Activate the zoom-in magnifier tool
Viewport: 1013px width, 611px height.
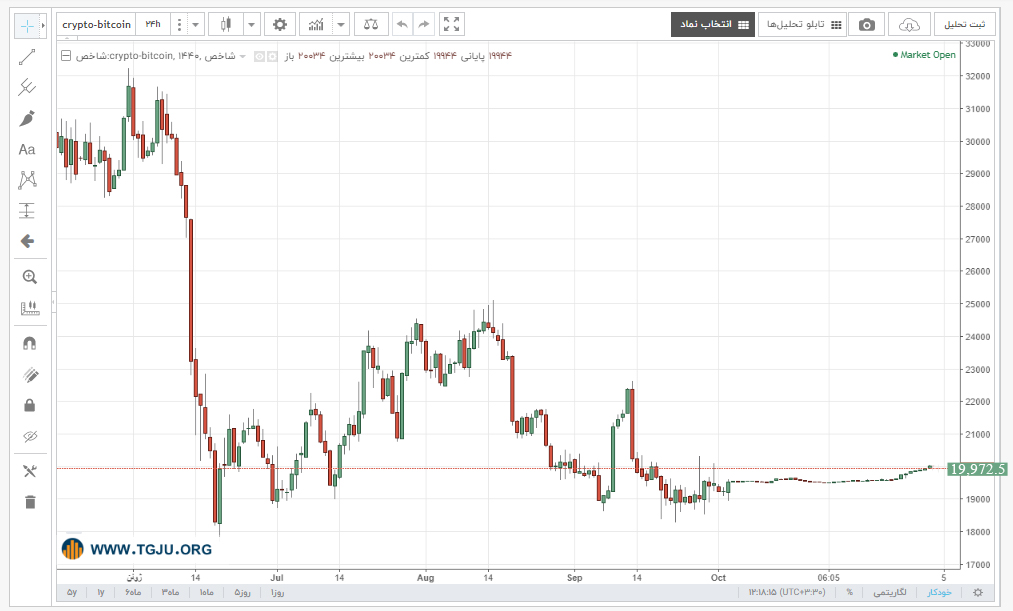point(30,277)
